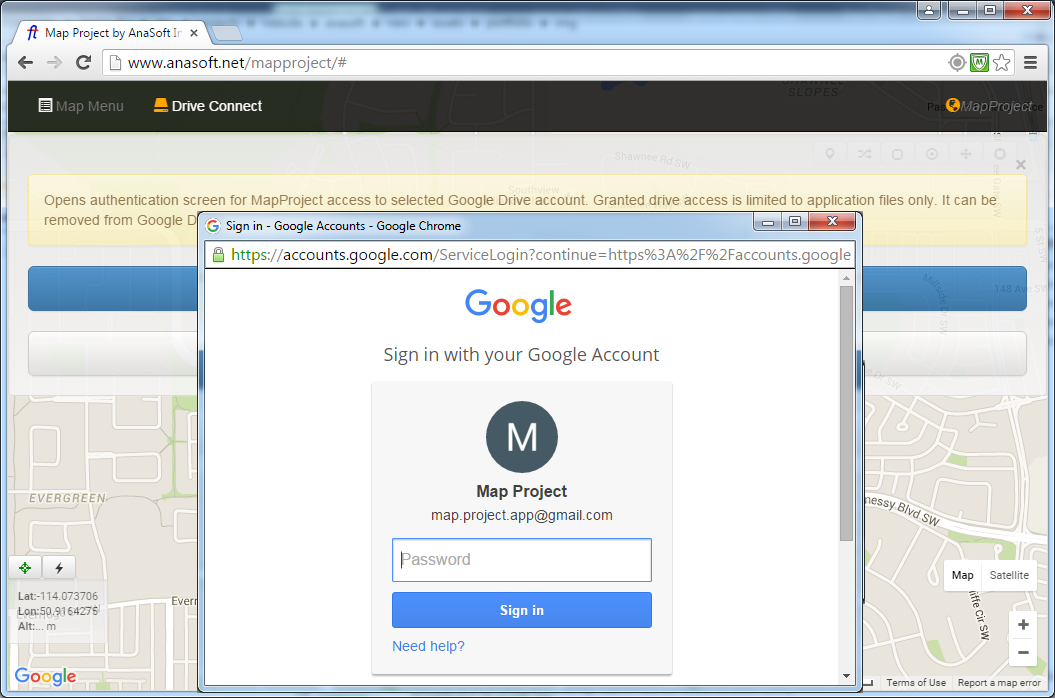The width and height of the screenshot is (1055, 699).
Task: Switch map view to Map
Action: click(x=962, y=575)
